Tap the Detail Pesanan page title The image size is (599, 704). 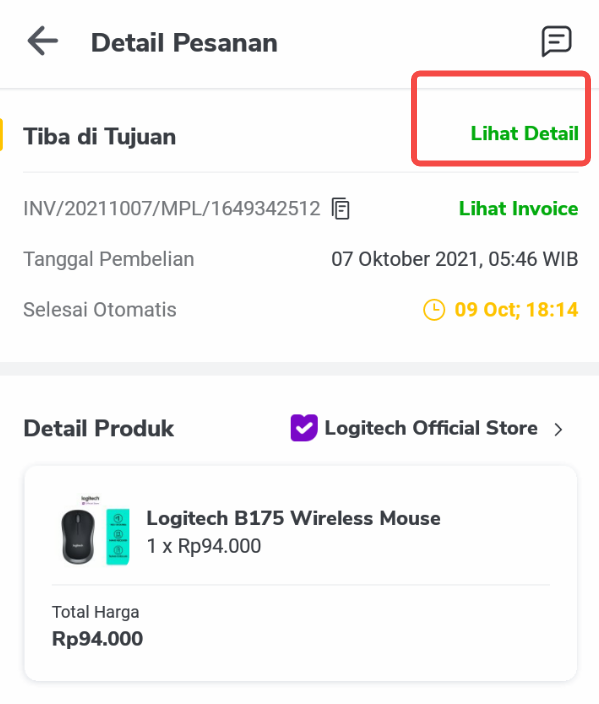click(184, 43)
